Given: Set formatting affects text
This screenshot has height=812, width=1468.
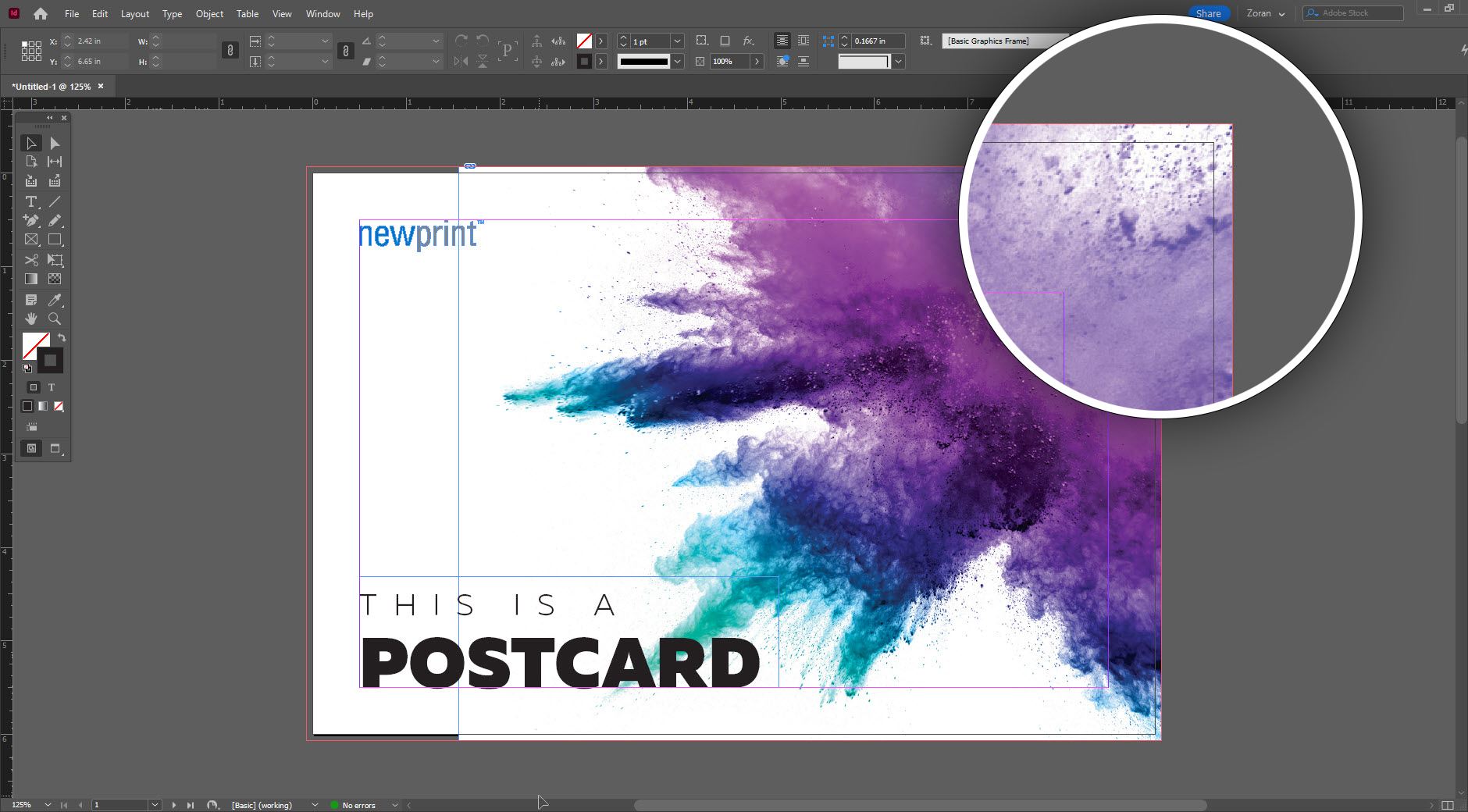Looking at the screenshot, I should [x=52, y=387].
